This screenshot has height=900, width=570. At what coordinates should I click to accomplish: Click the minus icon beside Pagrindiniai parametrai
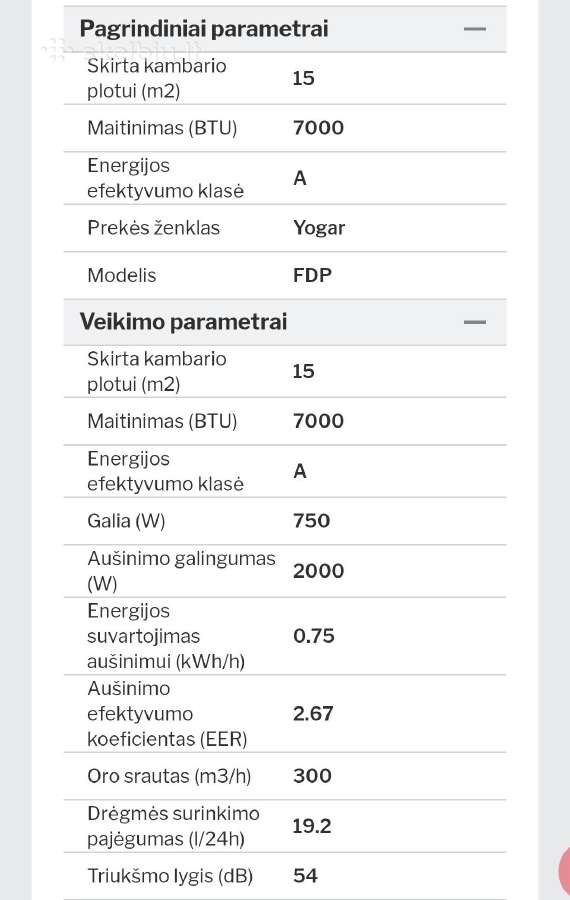pos(474,29)
